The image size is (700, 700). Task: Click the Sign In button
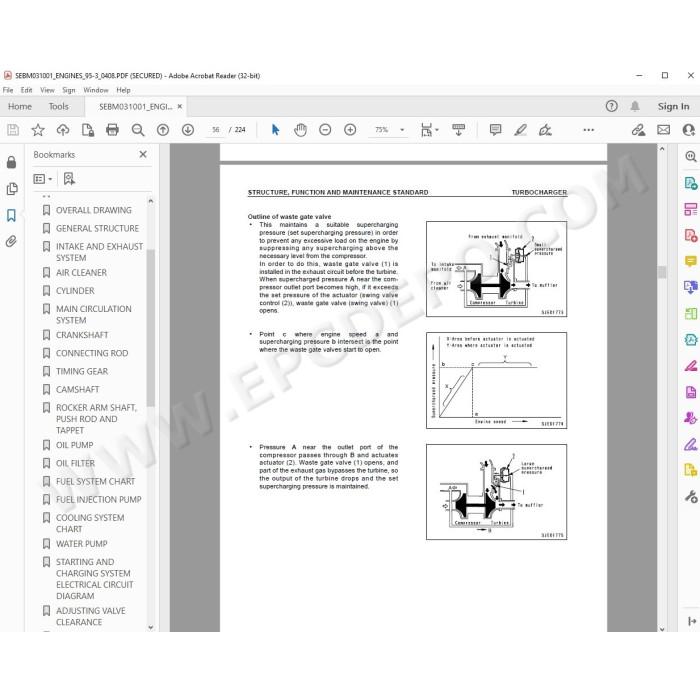pyautogui.click(x=673, y=106)
